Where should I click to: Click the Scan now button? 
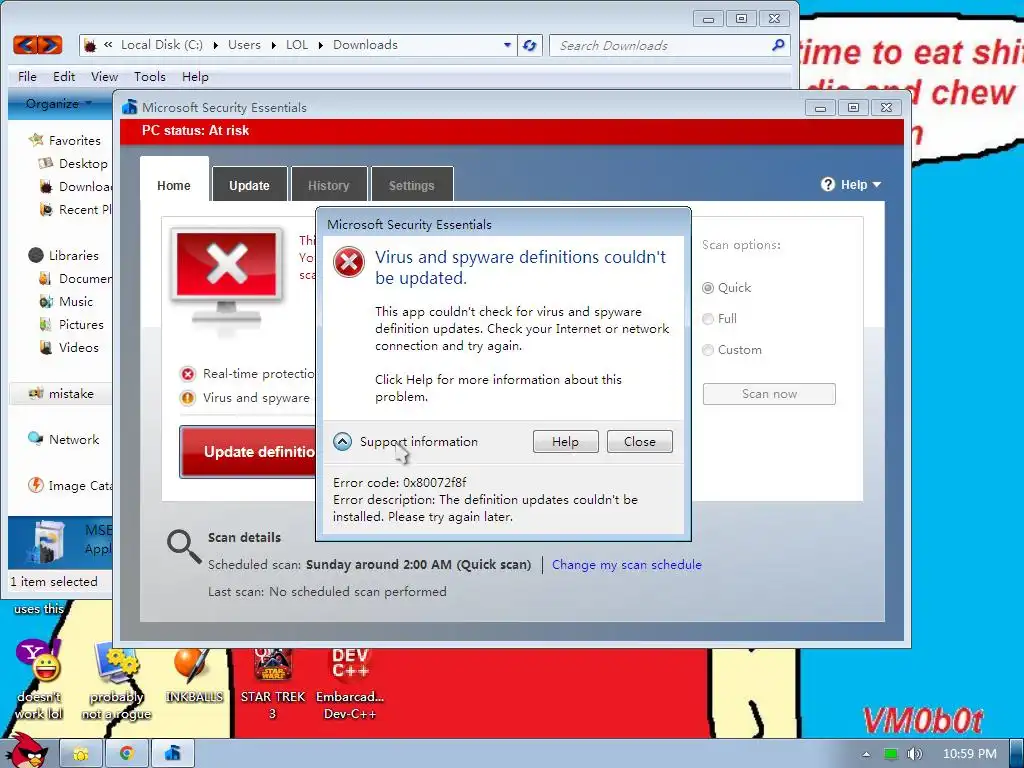tap(769, 394)
